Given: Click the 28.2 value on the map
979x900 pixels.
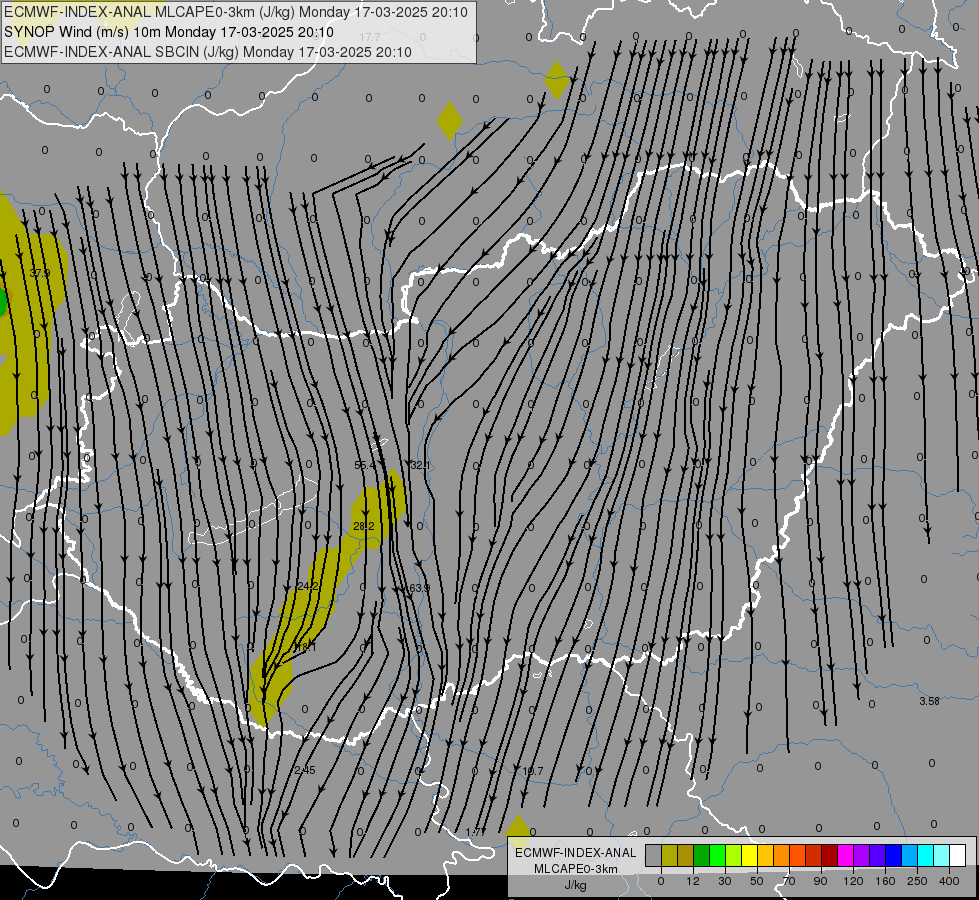Looking at the screenshot, I should pyautogui.click(x=364, y=527).
